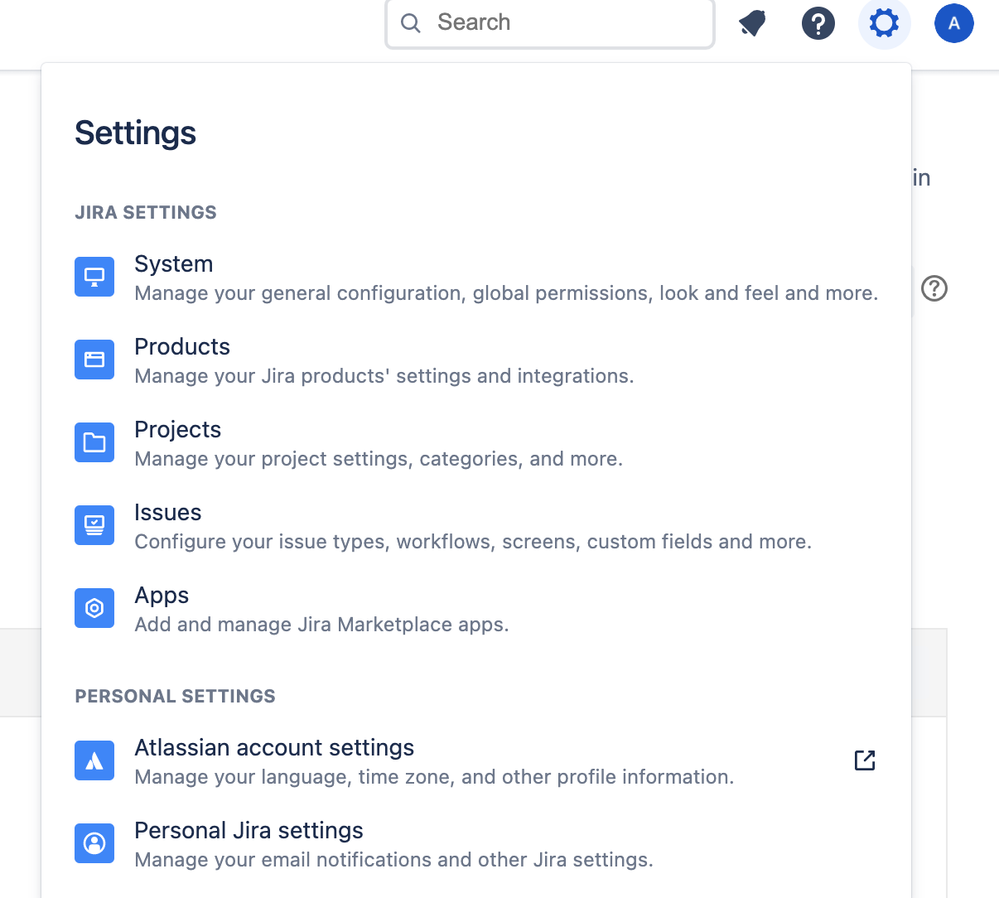This screenshot has width=999, height=898.
Task: Open the help question mark menu
Action: (x=818, y=24)
